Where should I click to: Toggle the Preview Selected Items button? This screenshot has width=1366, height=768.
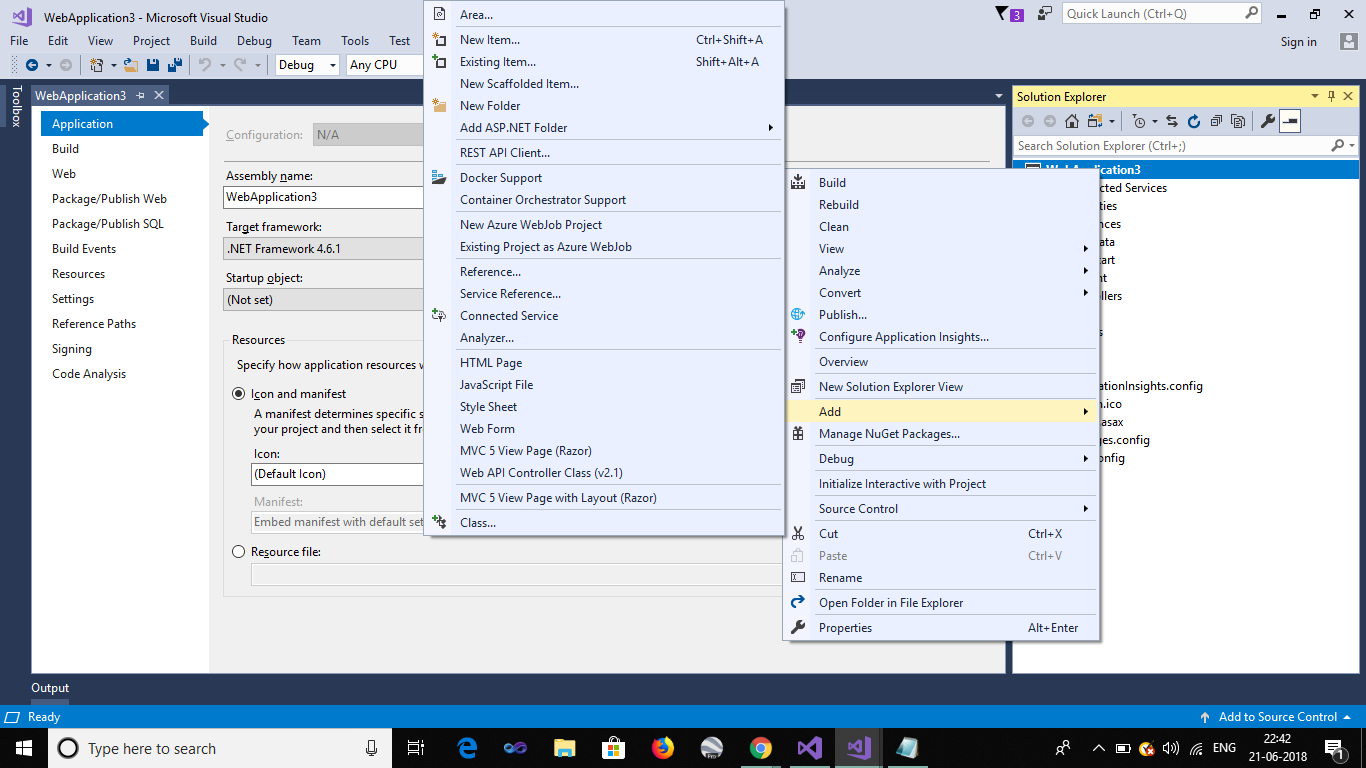1290,122
